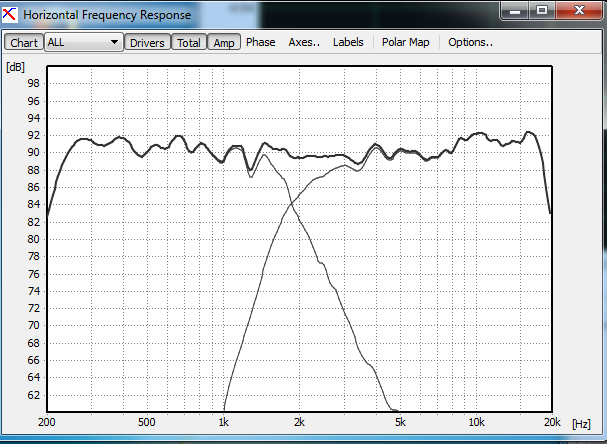Toggle the Labels option
Image resolution: width=607 pixels, height=444 pixels.
[348, 43]
